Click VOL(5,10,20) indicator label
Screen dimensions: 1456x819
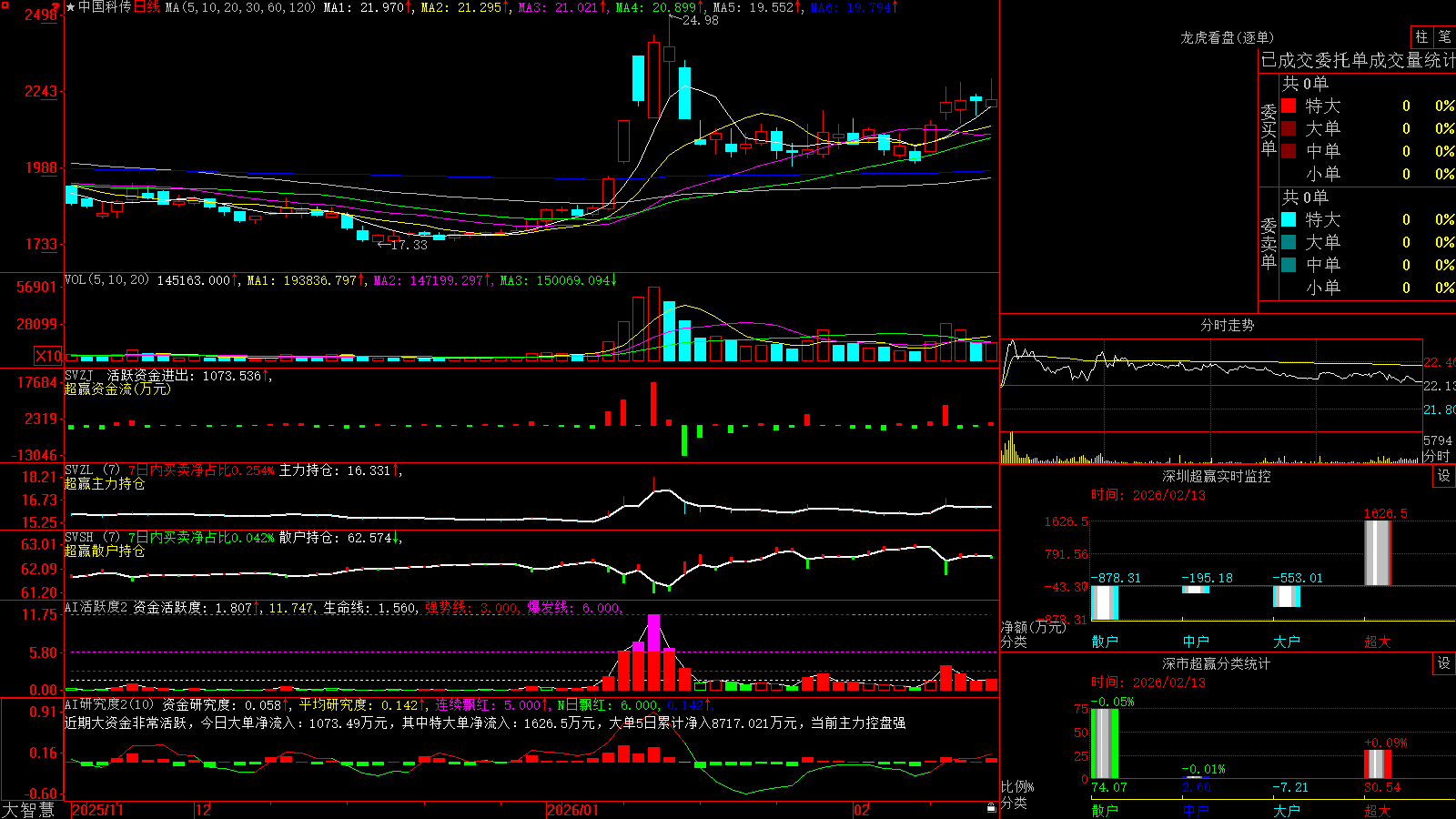(x=106, y=280)
